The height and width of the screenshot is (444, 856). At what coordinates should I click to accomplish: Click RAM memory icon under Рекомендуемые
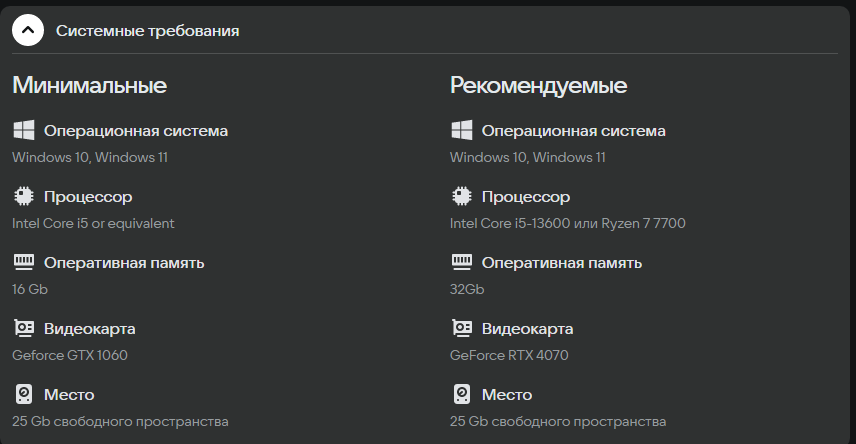461,262
